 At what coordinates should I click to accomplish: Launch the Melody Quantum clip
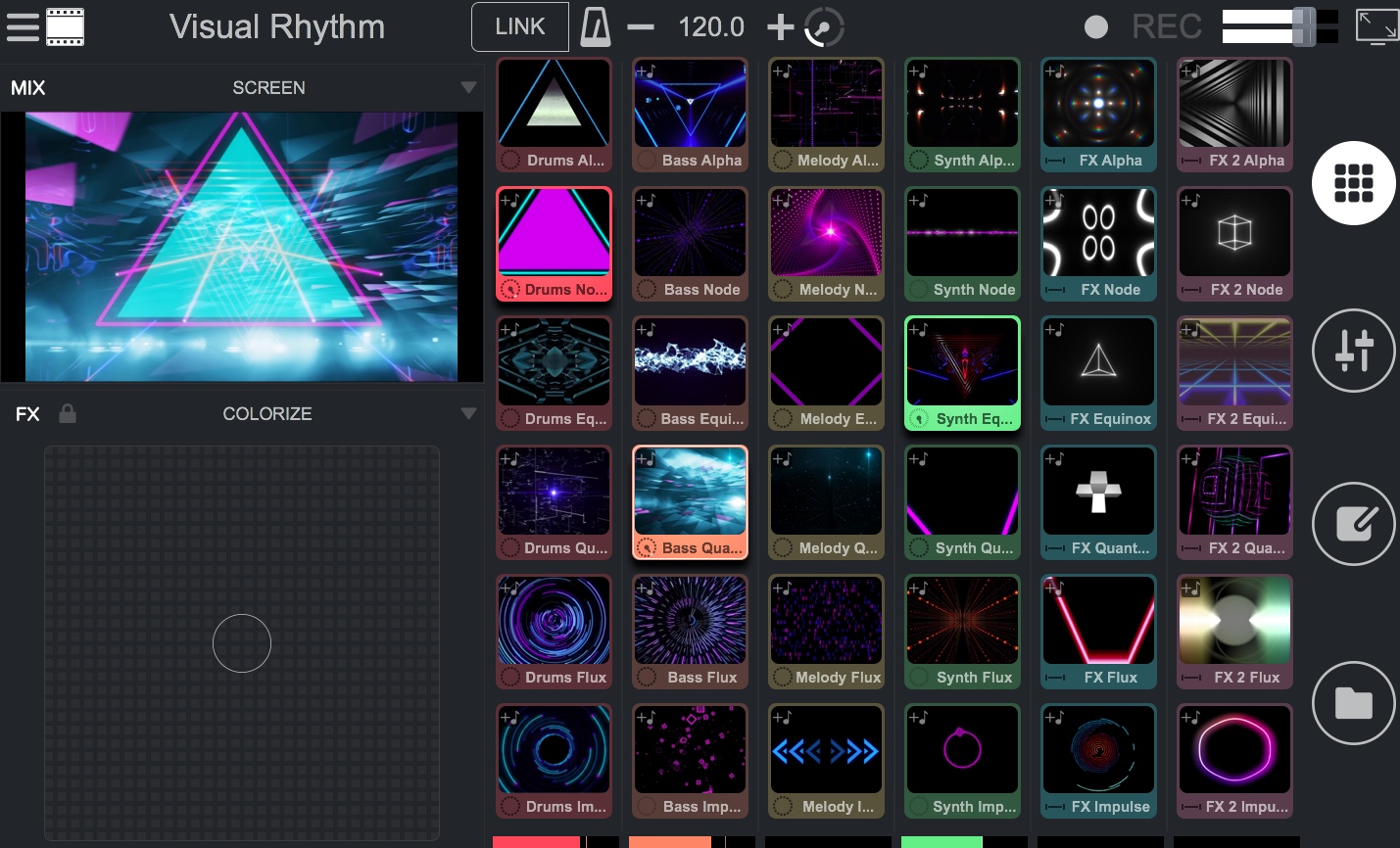coord(827,502)
